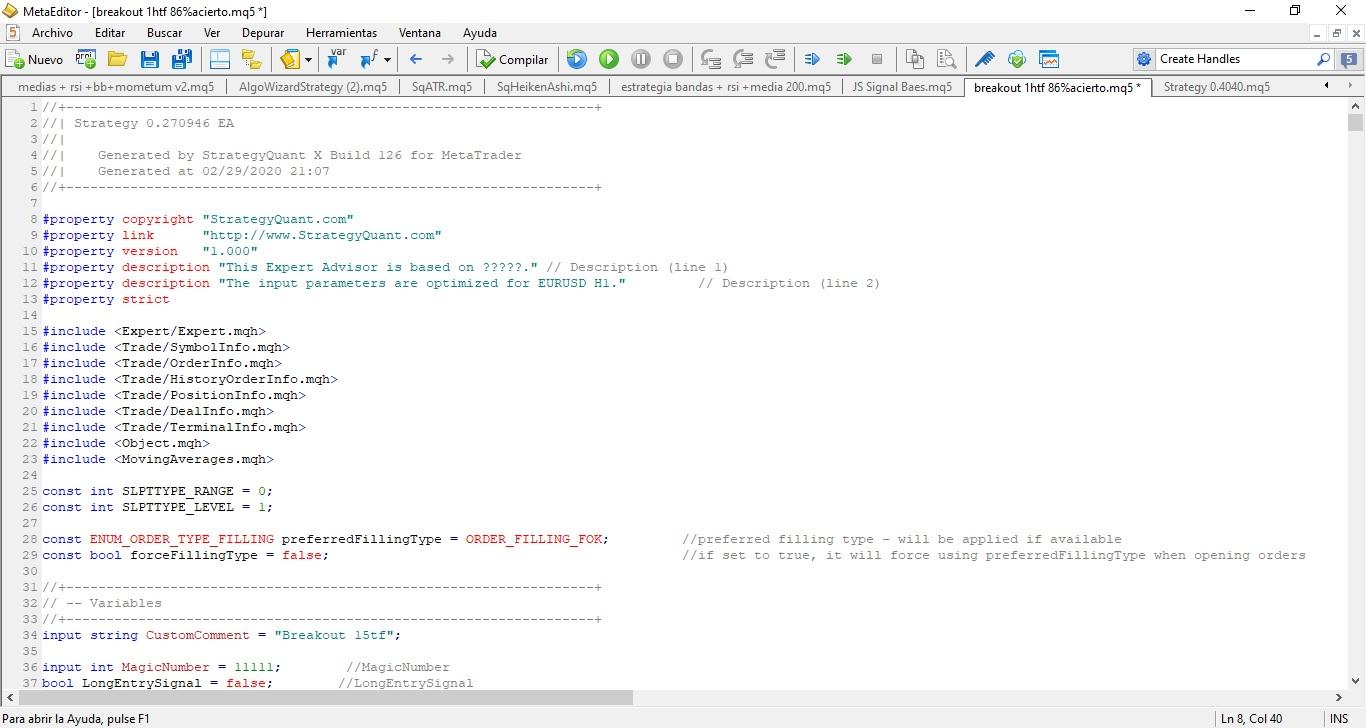1366x728 pixels.
Task: Click the search settings gear icon
Action: coord(1144,59)
